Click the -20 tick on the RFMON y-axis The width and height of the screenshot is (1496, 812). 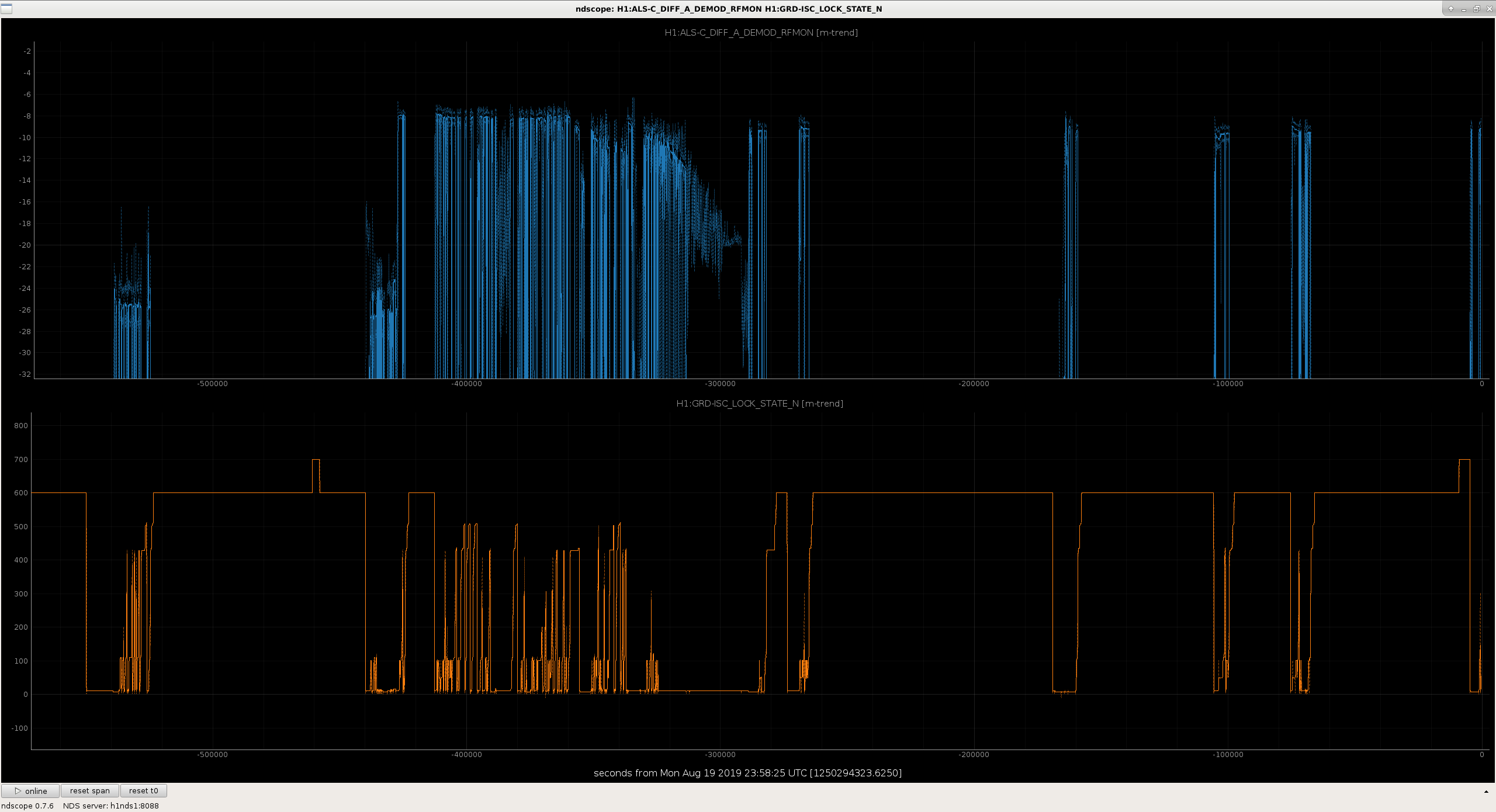(x=25, y=245)
